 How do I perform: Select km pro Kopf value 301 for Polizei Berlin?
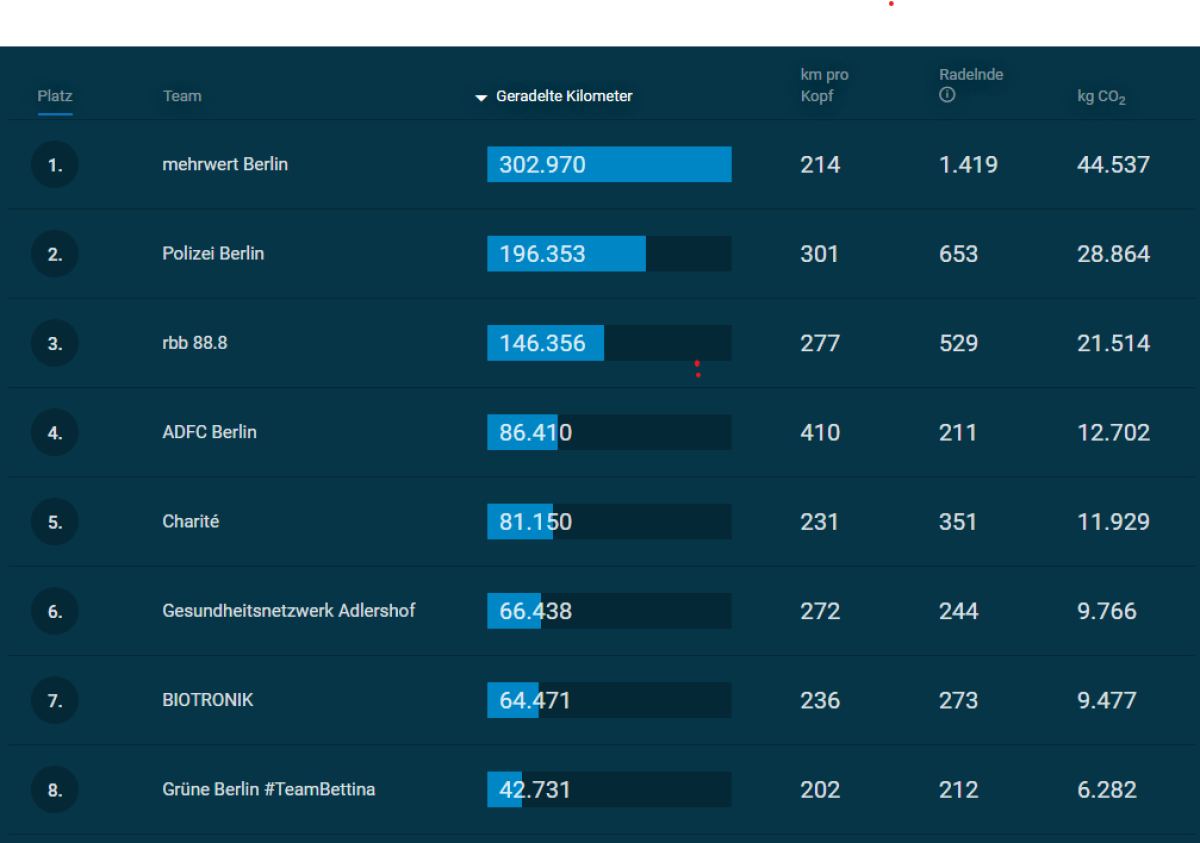pos(820,254)
